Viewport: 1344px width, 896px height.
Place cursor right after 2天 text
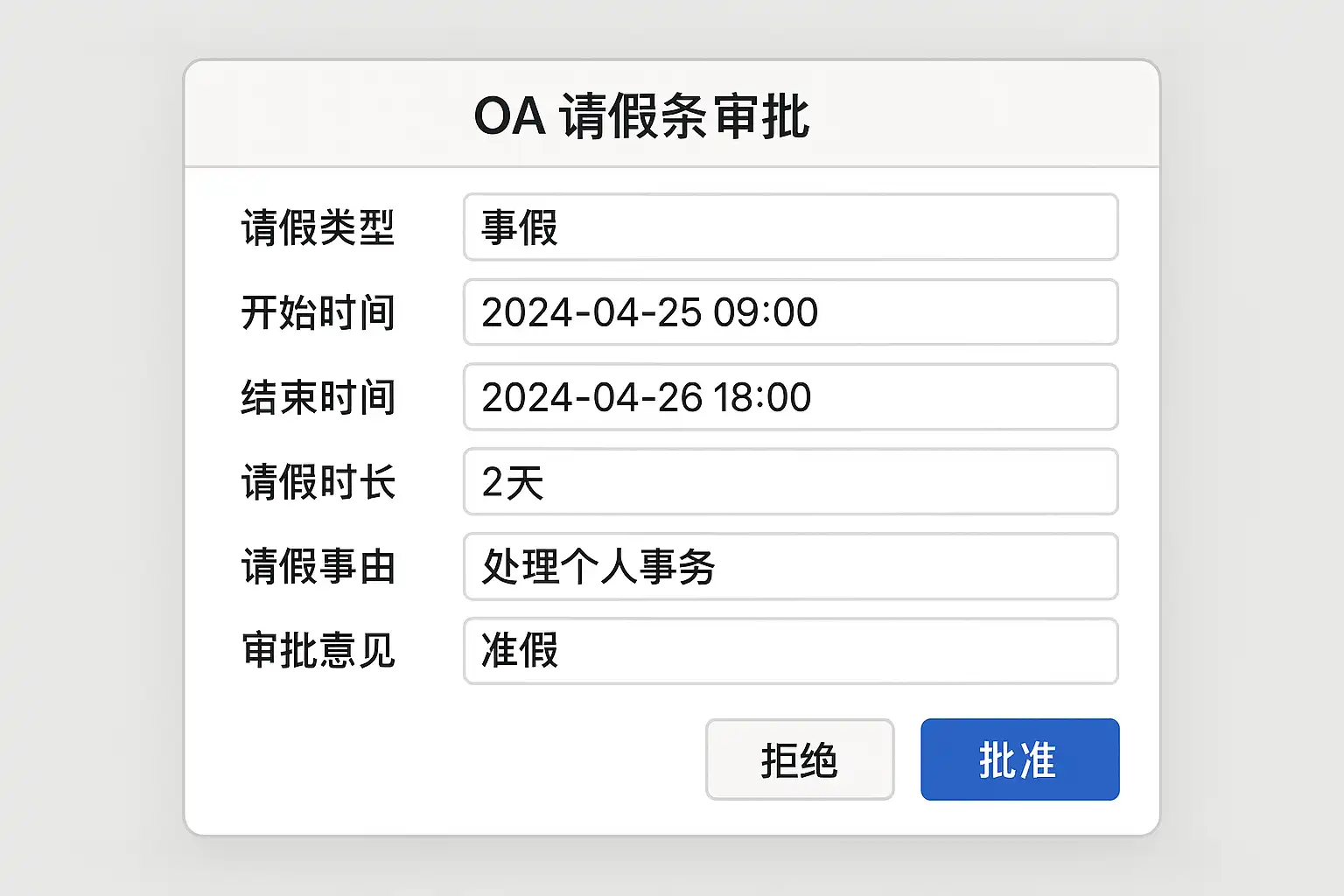click(547, 482)
